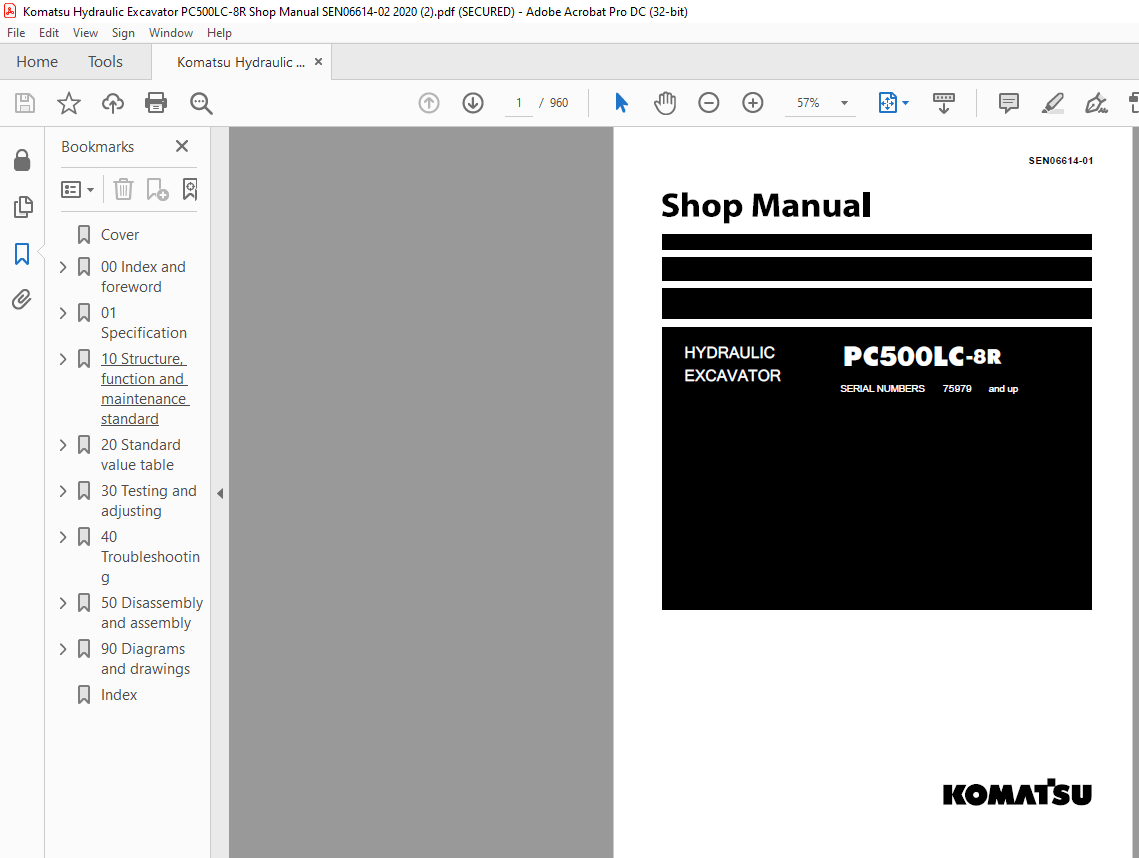Expand 30 Testing and adjusting bookmark
This screenshot has height=858, width=1139.
tap(63, 491)
